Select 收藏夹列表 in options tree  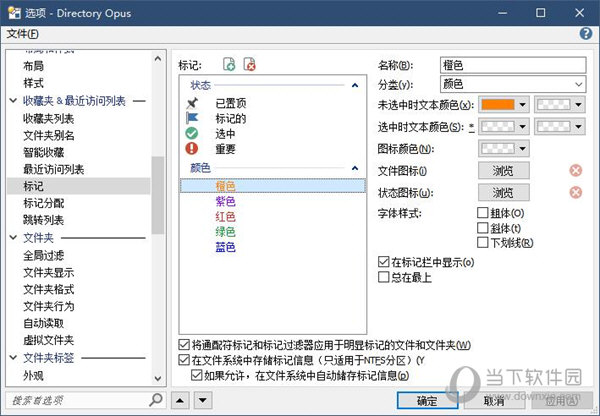pos(48,119)
